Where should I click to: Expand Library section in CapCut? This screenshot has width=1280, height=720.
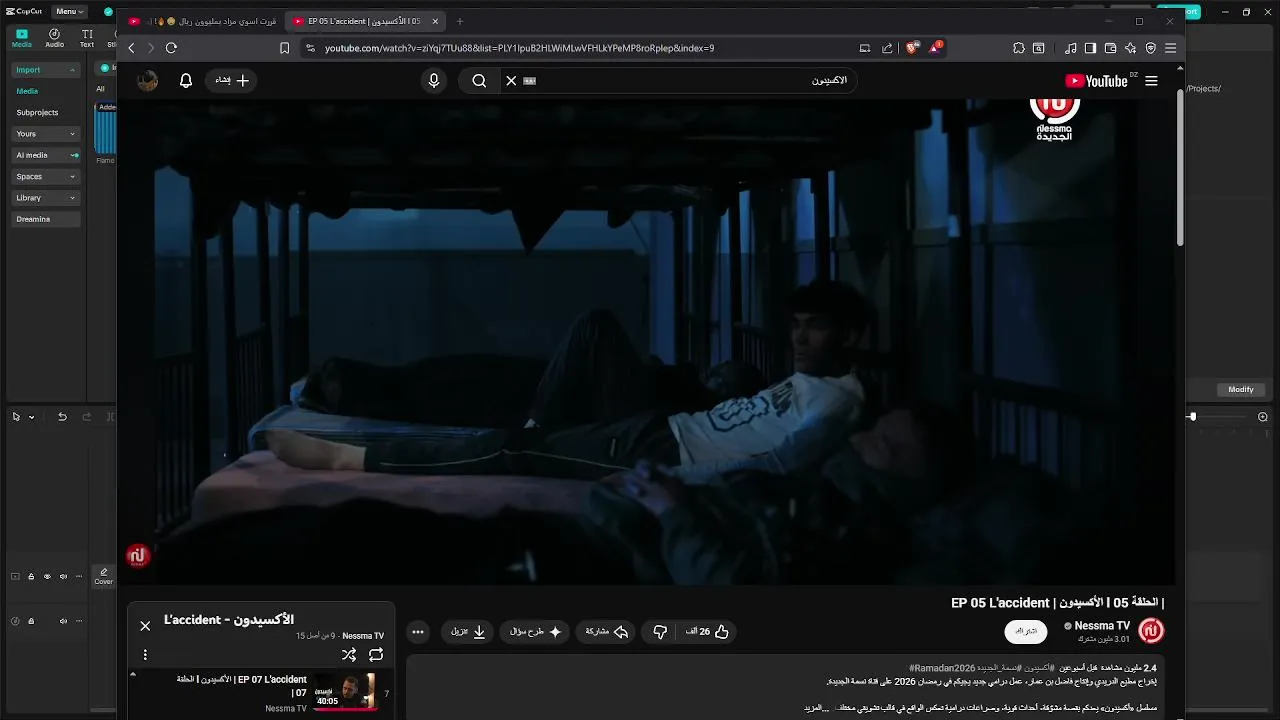(x=46, y=198)
